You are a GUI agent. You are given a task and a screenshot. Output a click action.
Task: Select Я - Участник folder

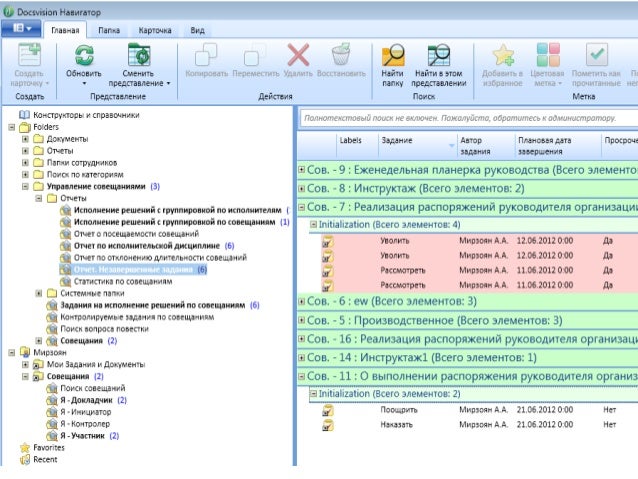83,436
